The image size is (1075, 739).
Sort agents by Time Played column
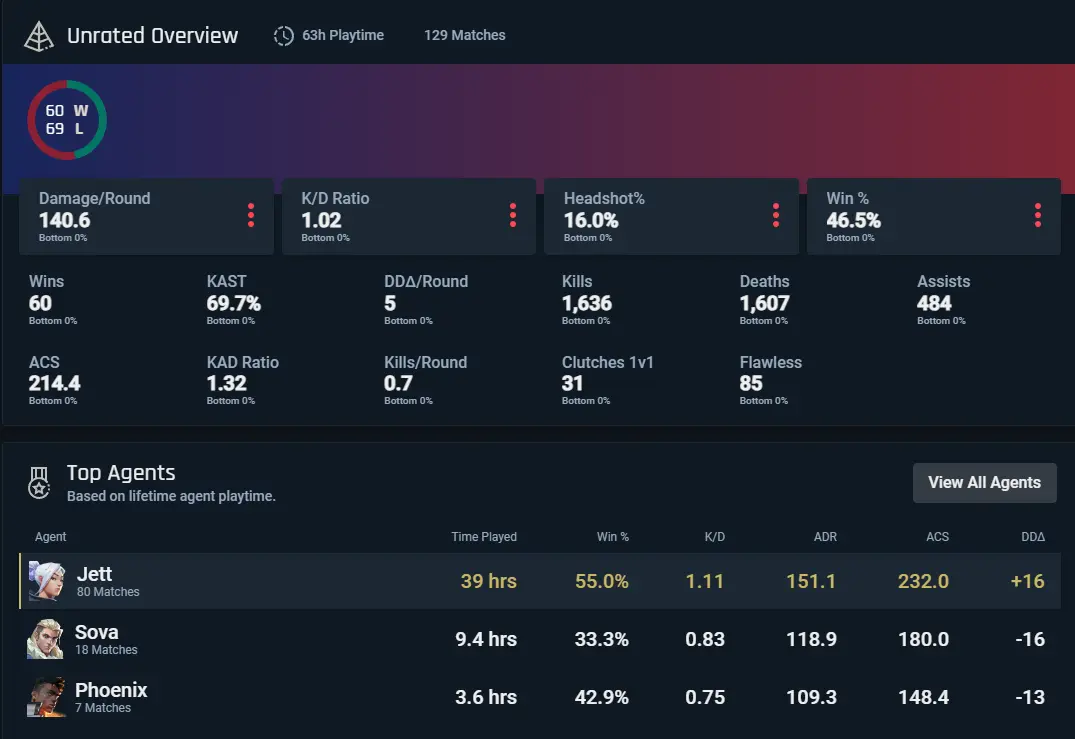pos(484,537)
